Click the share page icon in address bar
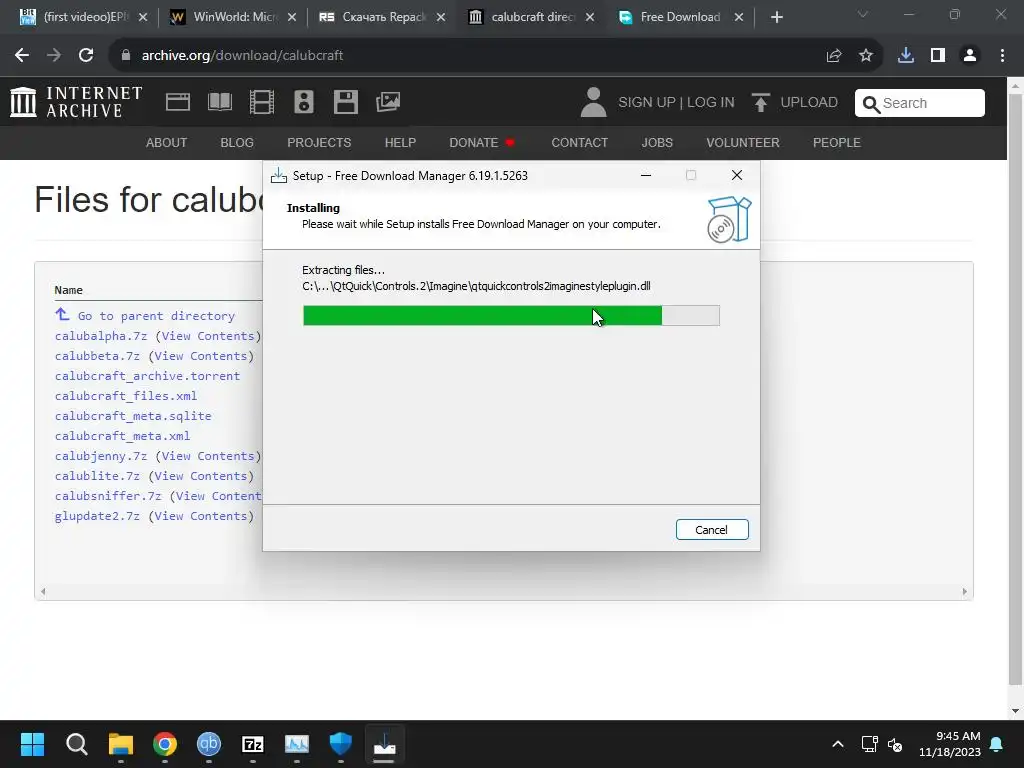Screen dimensions: 1024x768 coord(834,56)
